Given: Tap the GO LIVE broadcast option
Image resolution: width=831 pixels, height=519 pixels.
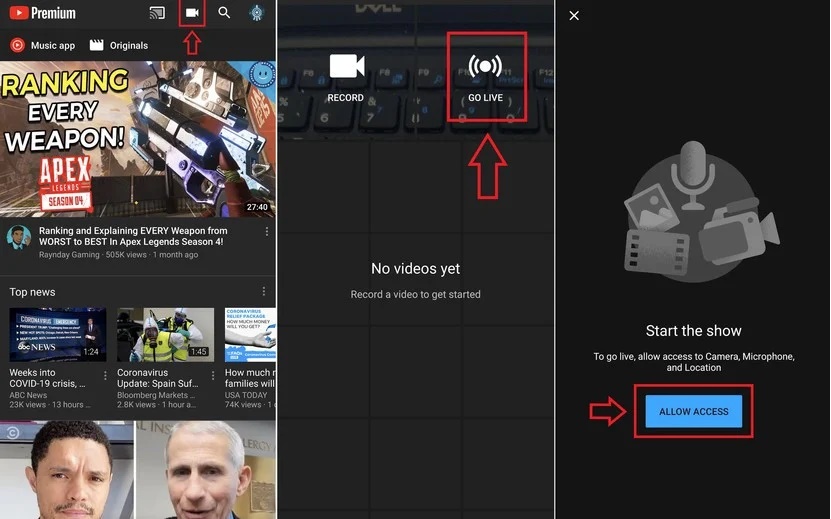Looking at the screenshot, I should [x=485, y=78].
